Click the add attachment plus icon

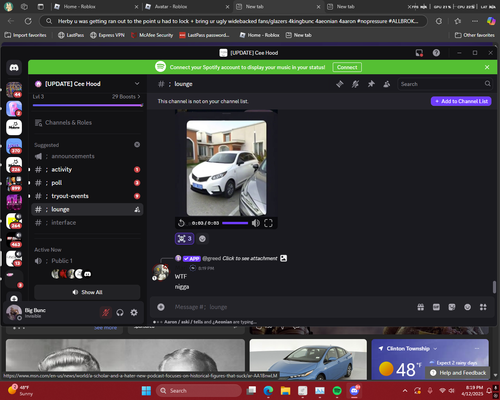pyautogui.click(x=161, y=307)
